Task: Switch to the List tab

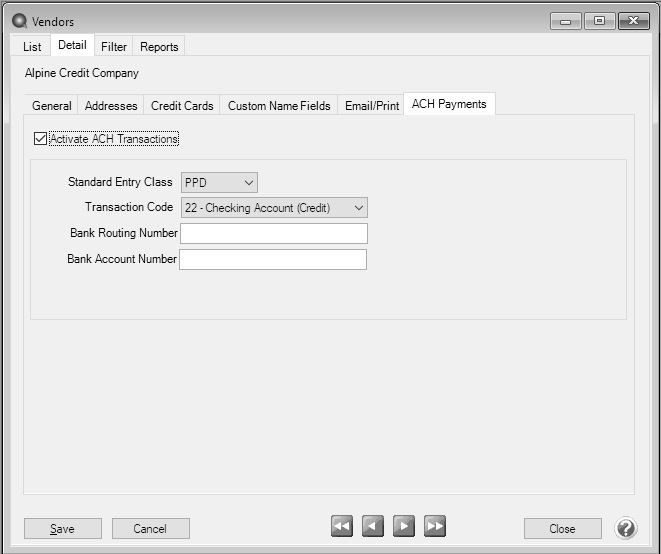Action: [32, 47]
